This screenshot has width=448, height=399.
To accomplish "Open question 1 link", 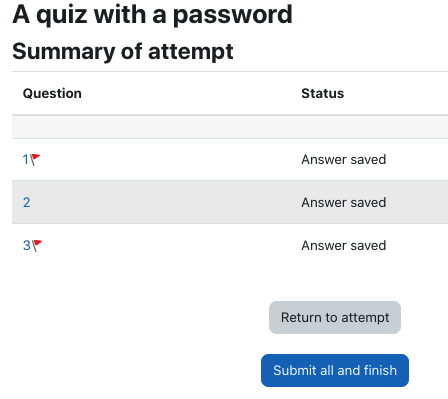I will click(25, 160).
